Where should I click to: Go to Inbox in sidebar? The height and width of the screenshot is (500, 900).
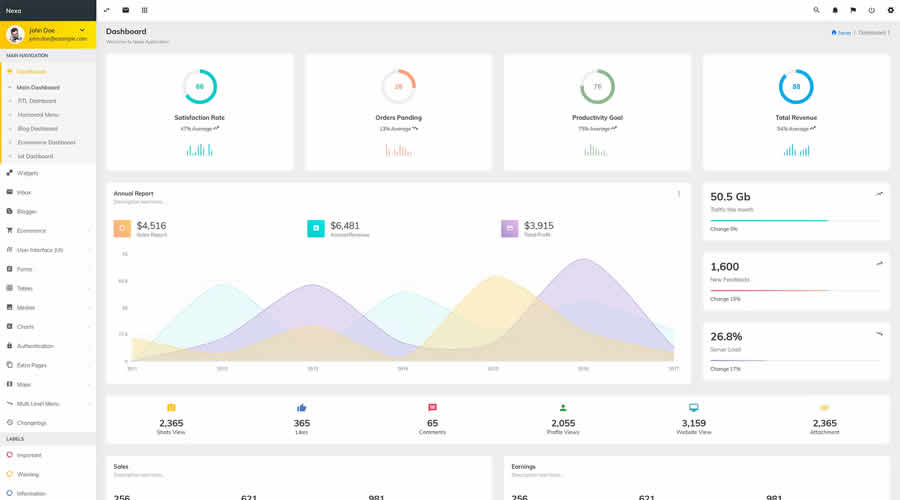coord(24,192)
